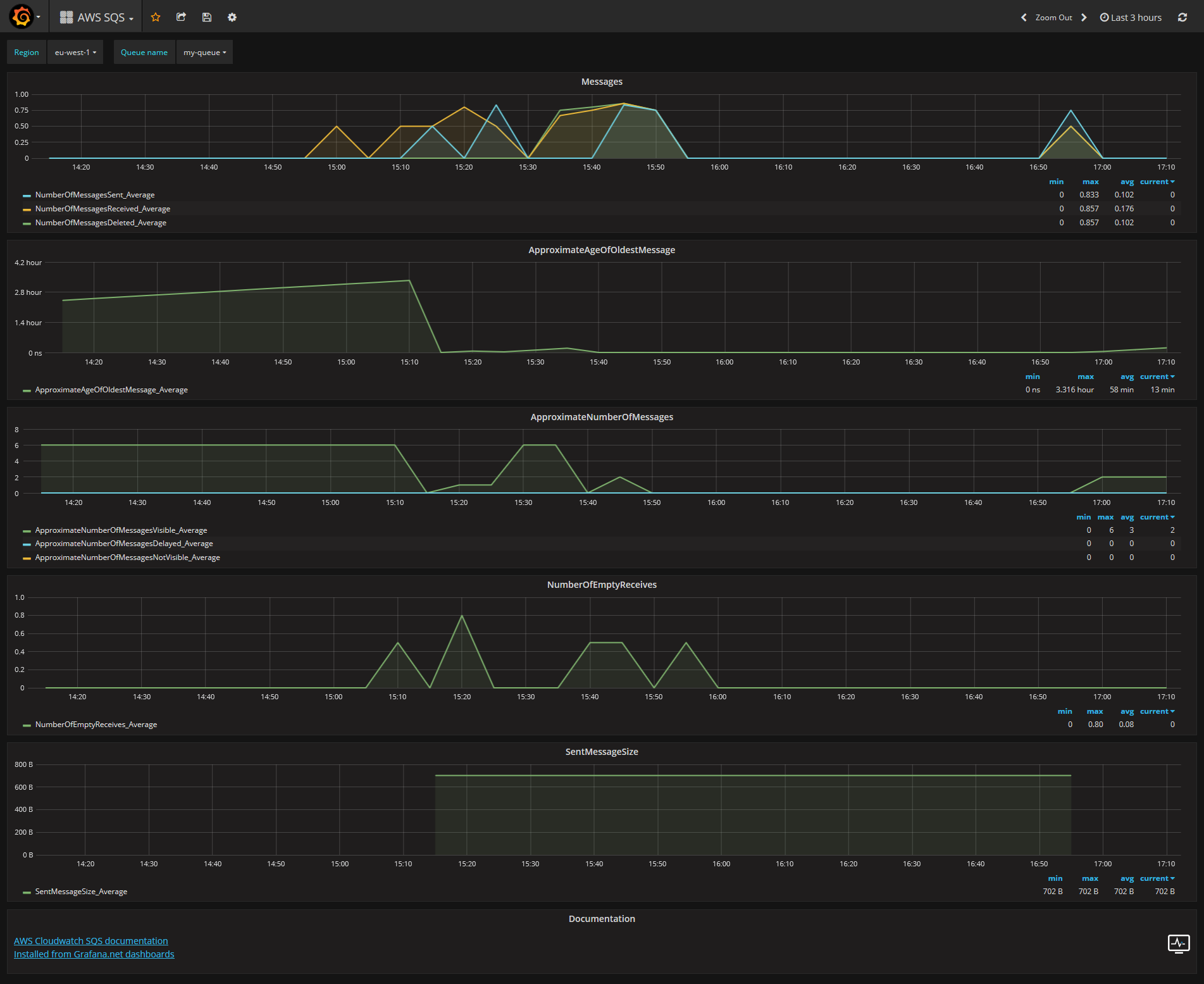Toggle NumberOfMessagesDeleted_Average series visibility
Image resolution: width=1204 pixels, height=984 pixels.
[x=101, y=223]
